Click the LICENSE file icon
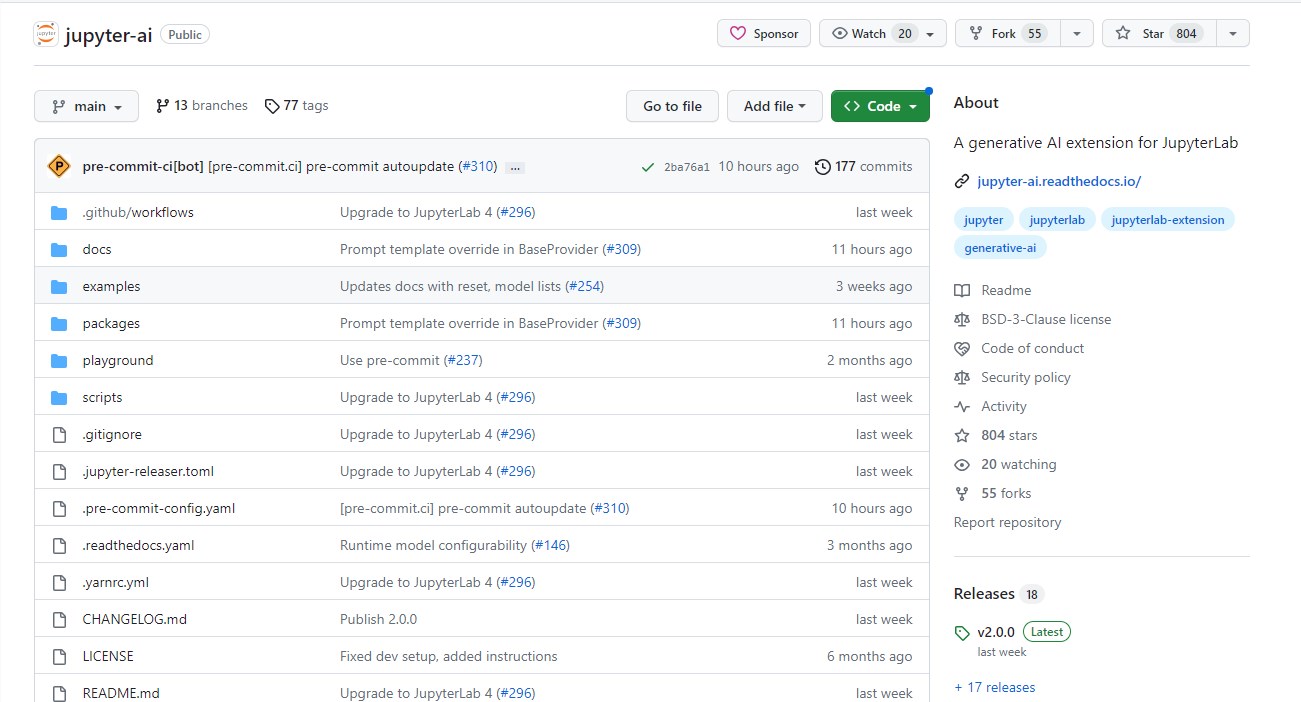1301x702 pixels. click(59, 656)
